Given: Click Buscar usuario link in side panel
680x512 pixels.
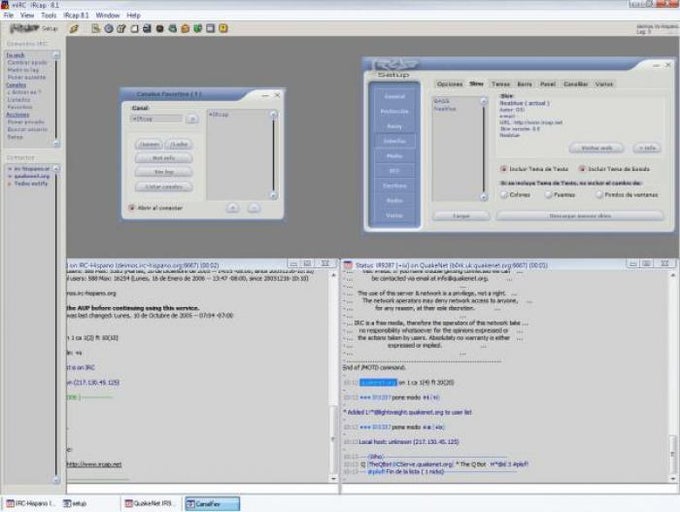Looking at the screenshot, I should tap(27, 129).
